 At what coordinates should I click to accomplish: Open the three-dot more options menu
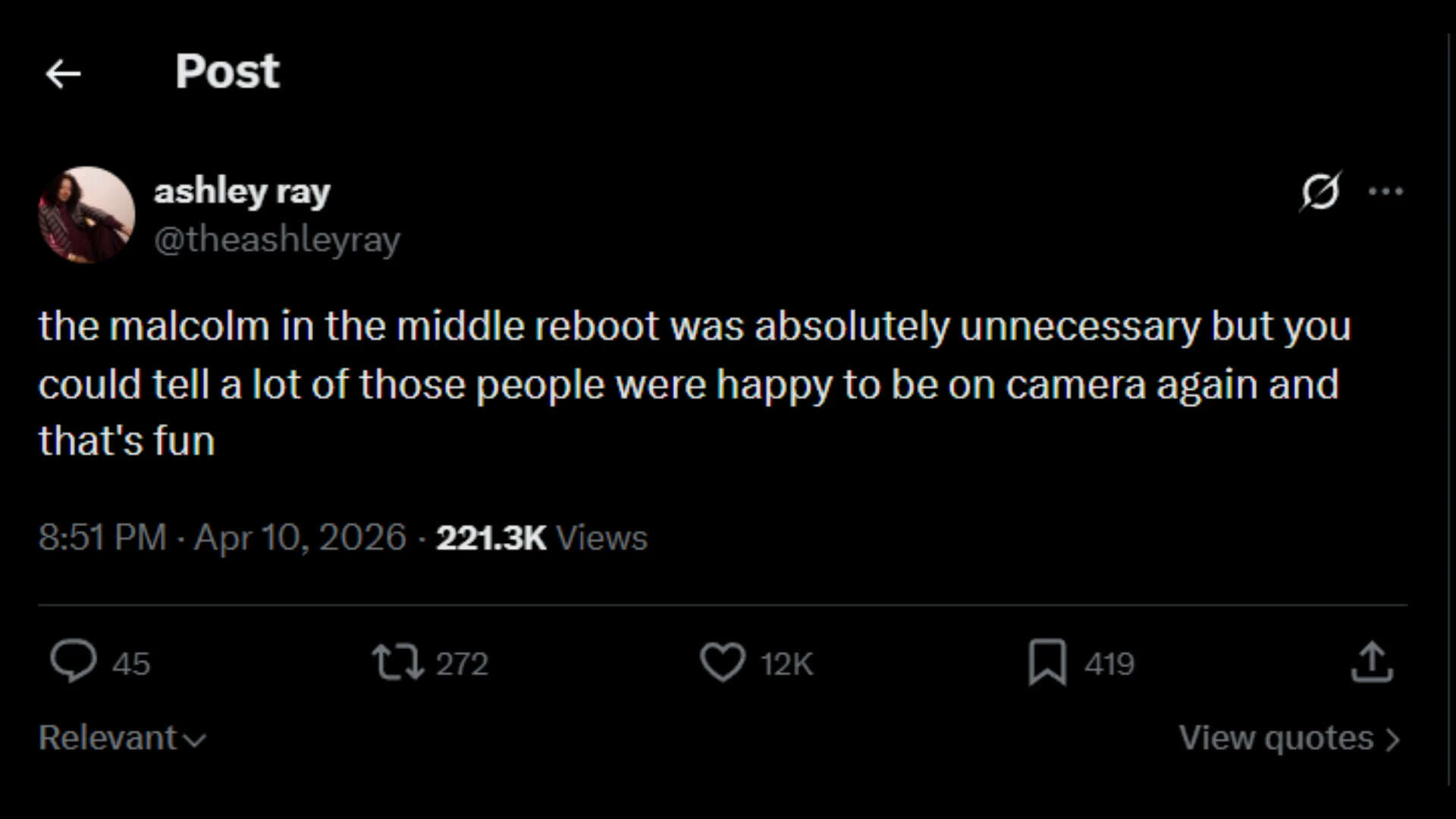coord(1385,191)
